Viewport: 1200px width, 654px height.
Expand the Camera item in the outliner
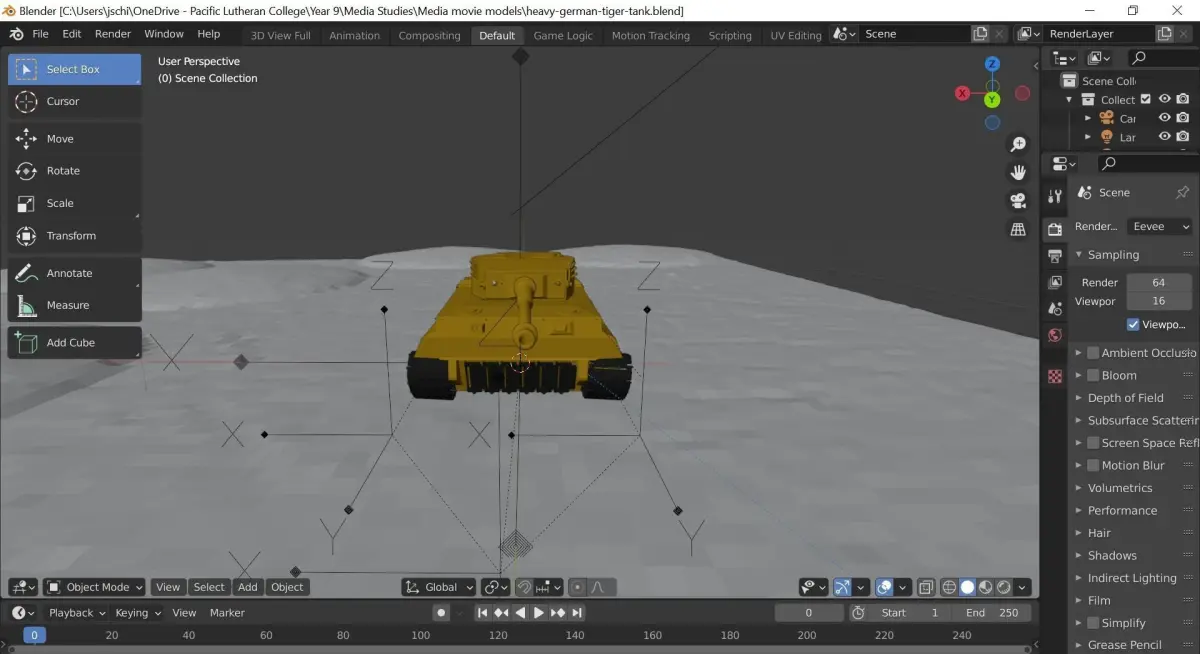coord(1088,118)
